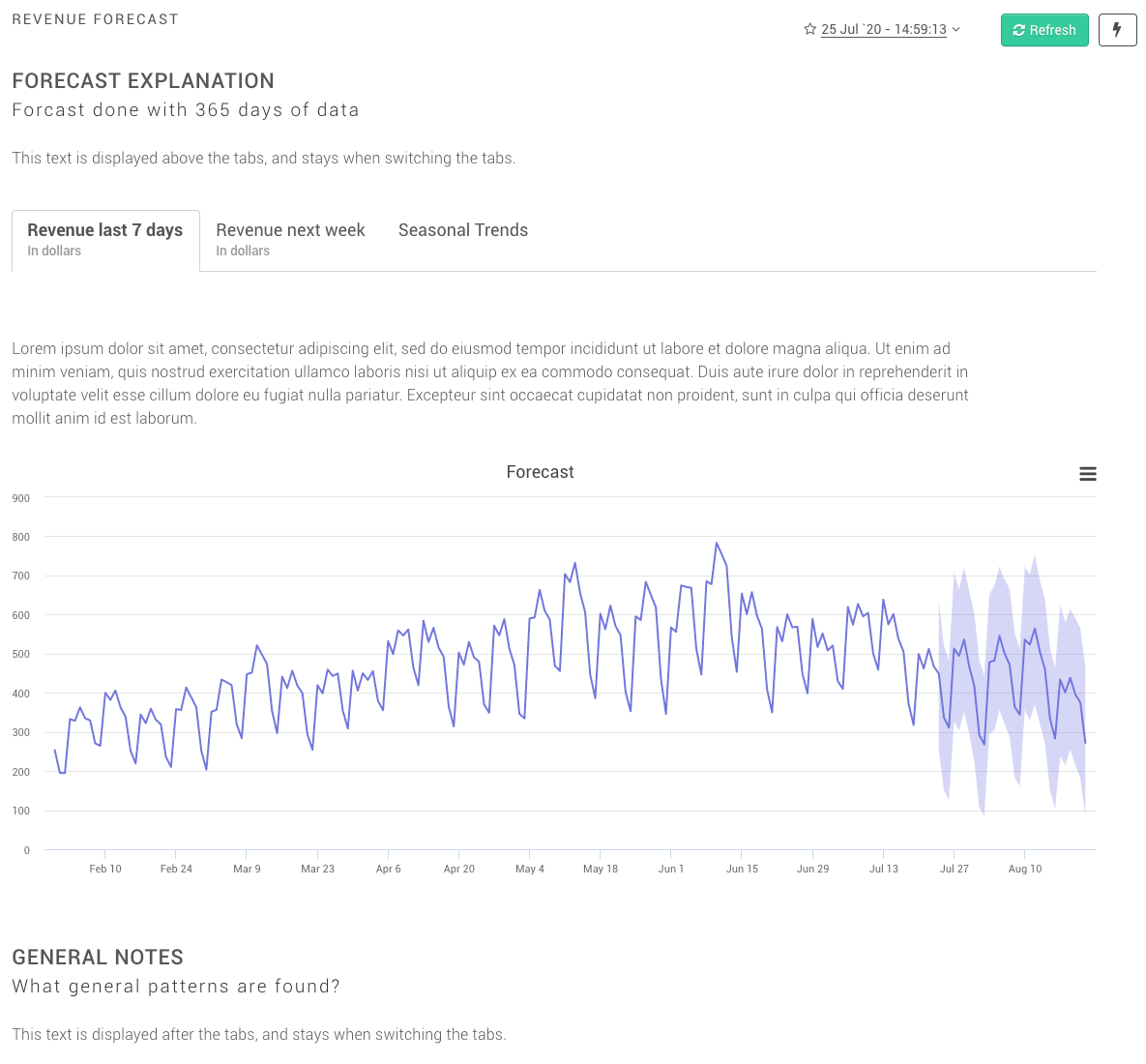Switch to the Revenue next week tab
Image resolution: width=1146 pixels, height=1064 pixels.
point(290,240)
